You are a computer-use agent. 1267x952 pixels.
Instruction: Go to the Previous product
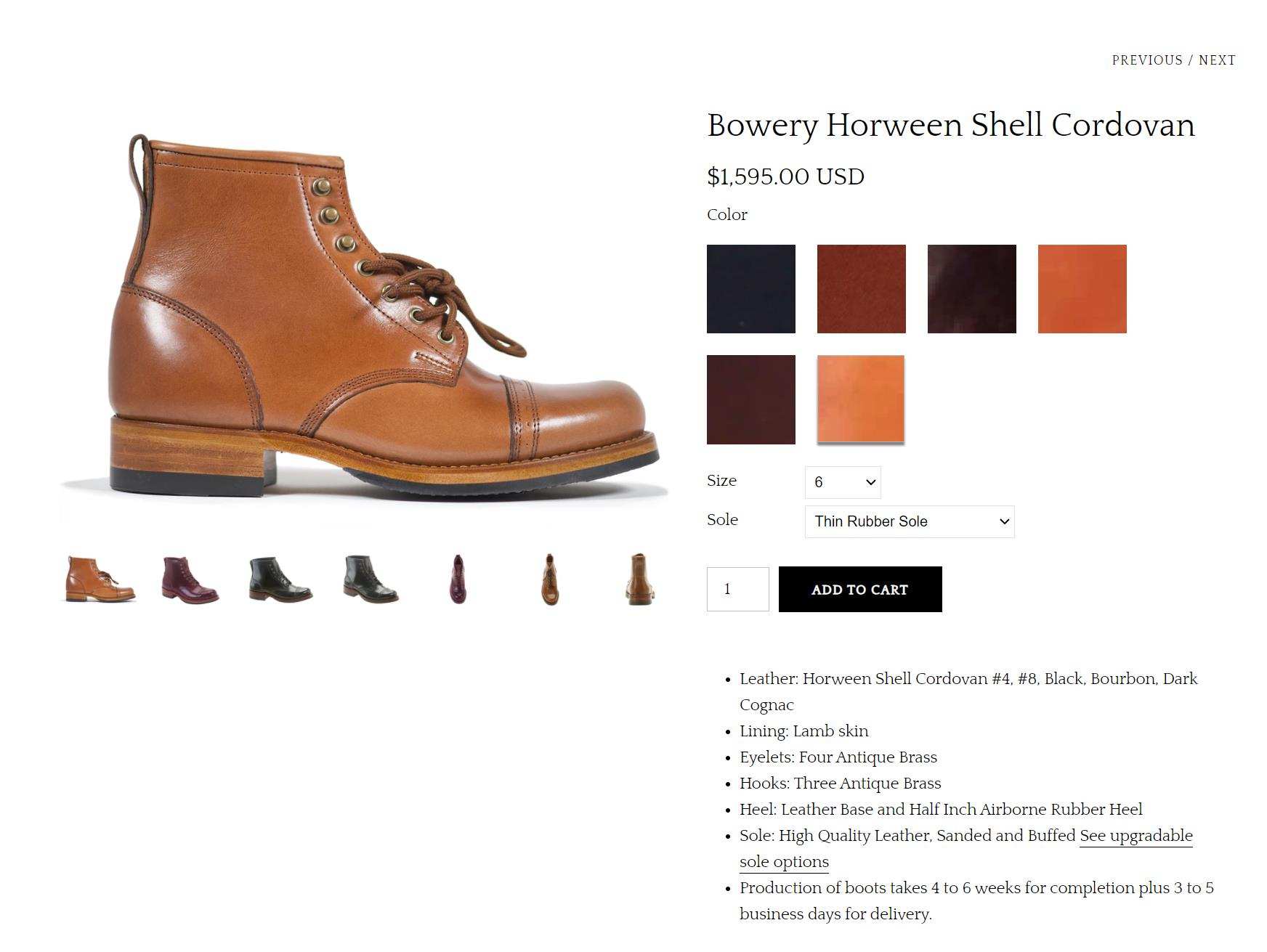coord(1147,60)
